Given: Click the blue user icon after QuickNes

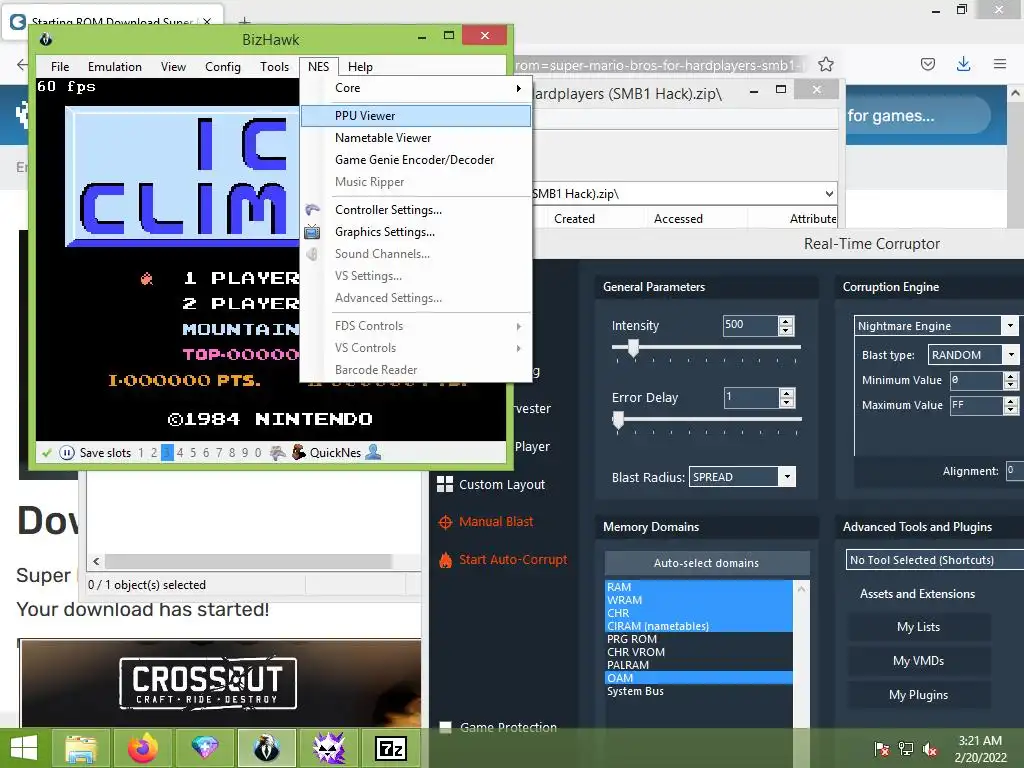Looking at the screenshot, I should pyautogui.click(x=373, y=452).
